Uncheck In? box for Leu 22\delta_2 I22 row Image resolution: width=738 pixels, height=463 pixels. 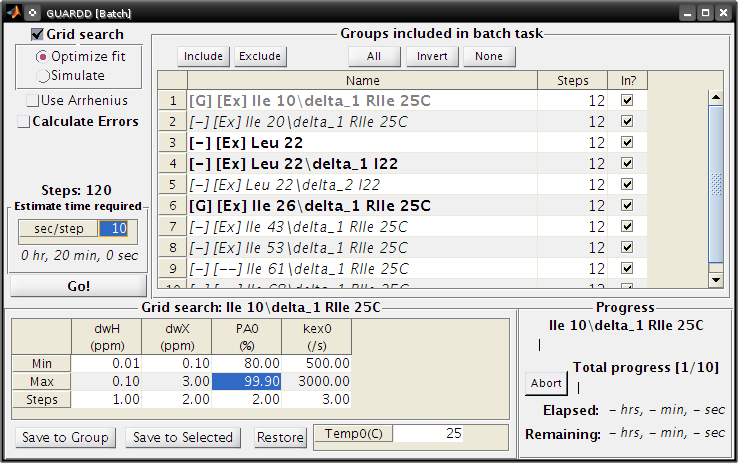627,184
